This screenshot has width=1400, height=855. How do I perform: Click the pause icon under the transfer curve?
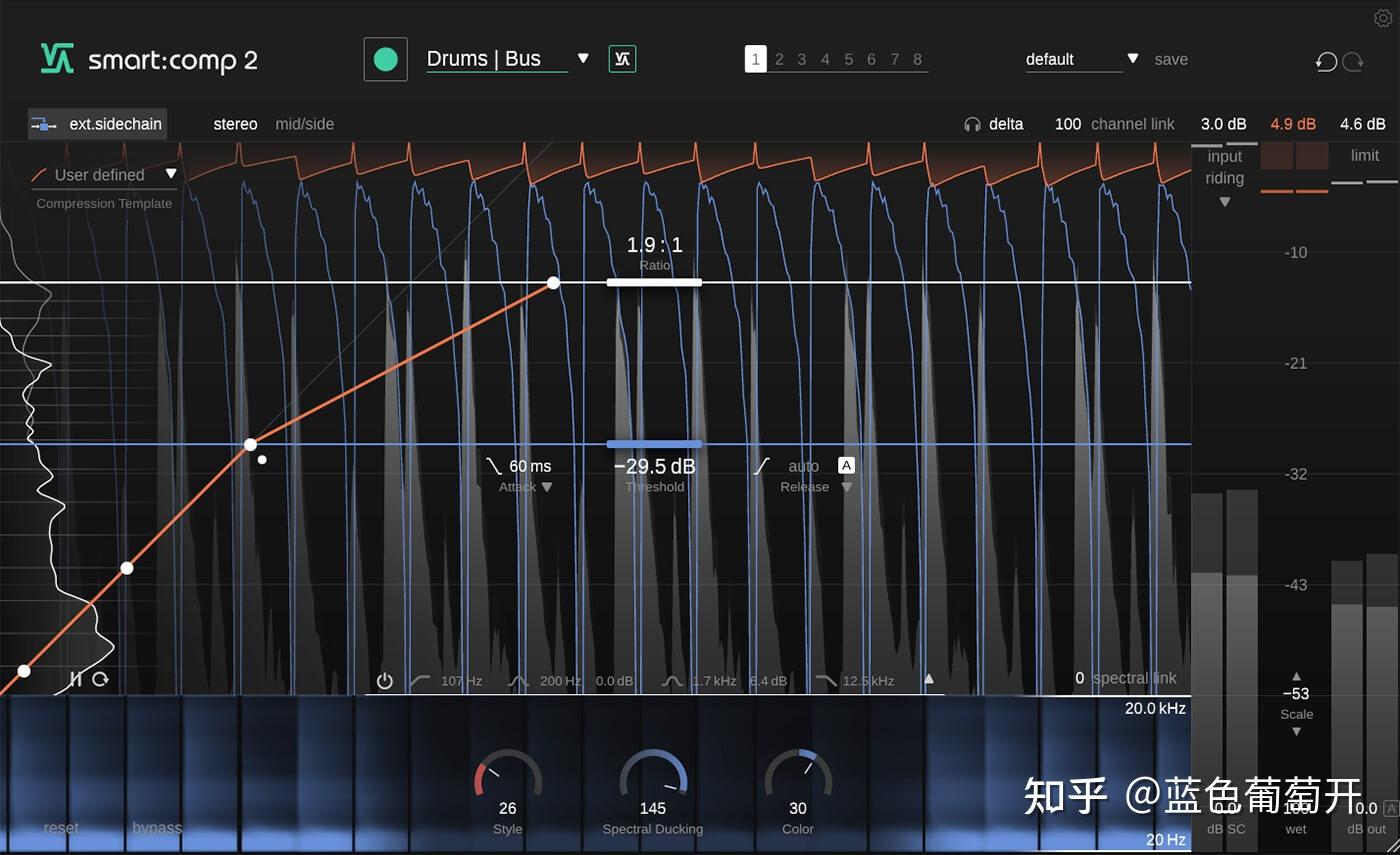(76, 678)
